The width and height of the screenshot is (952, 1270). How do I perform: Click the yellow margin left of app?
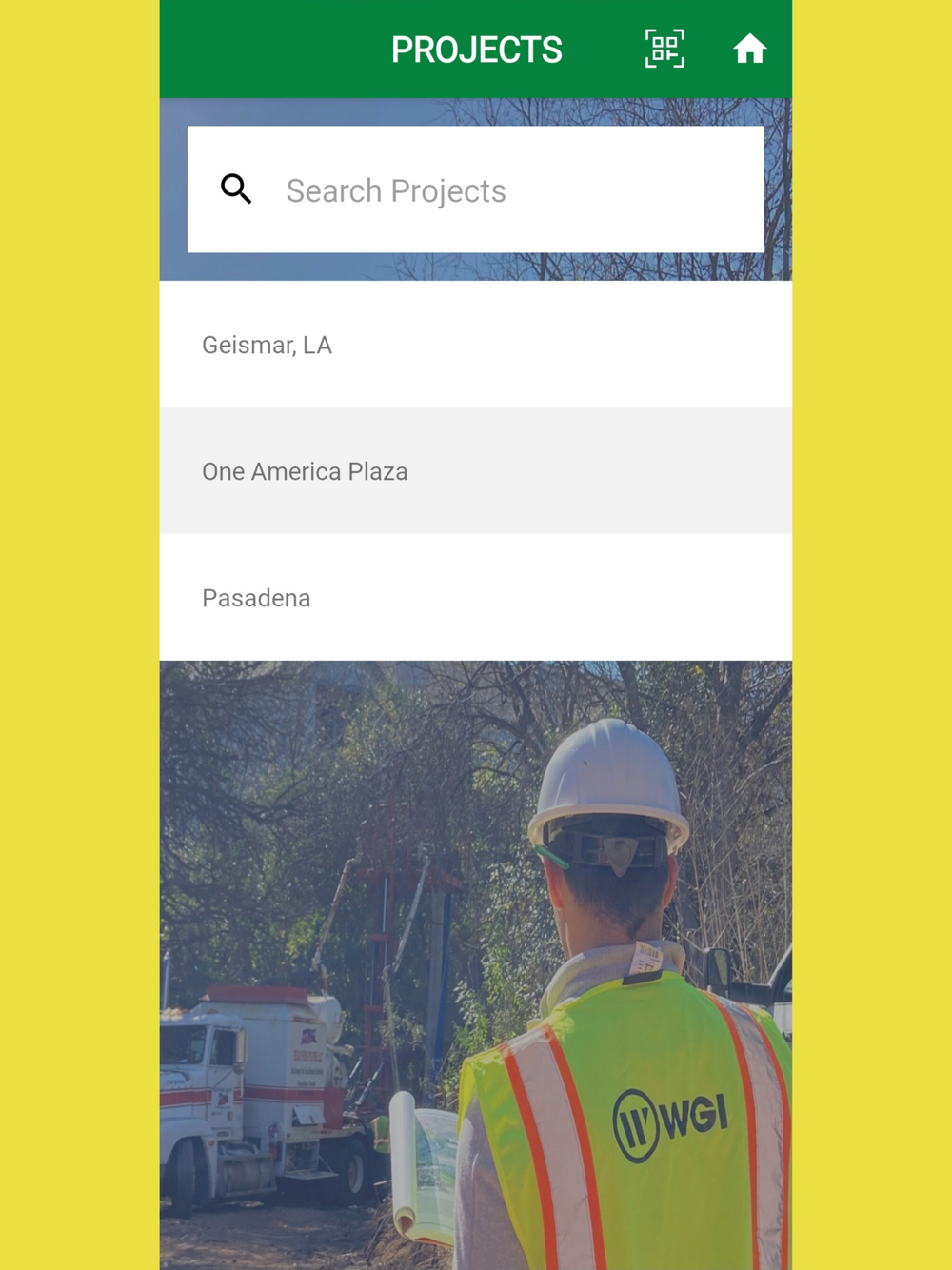coord(79,635)
